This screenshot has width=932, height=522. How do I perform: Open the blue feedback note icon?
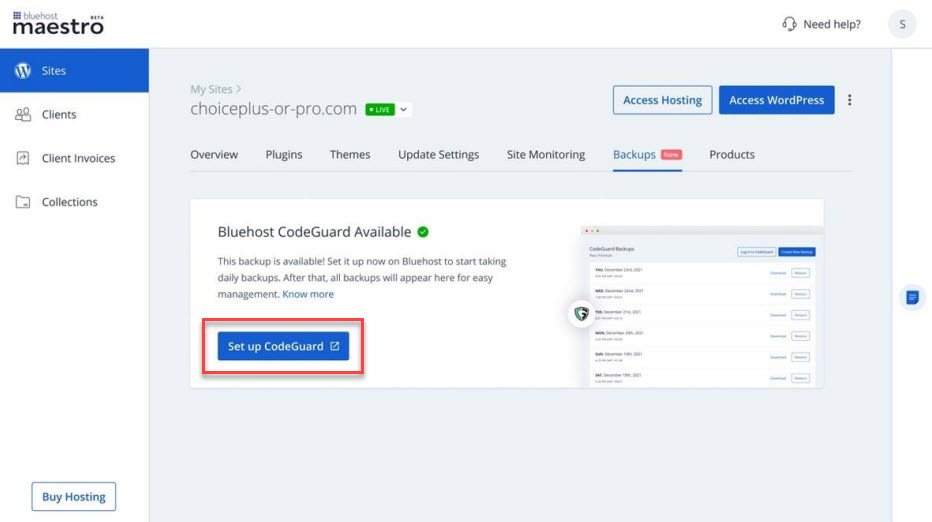912,297
